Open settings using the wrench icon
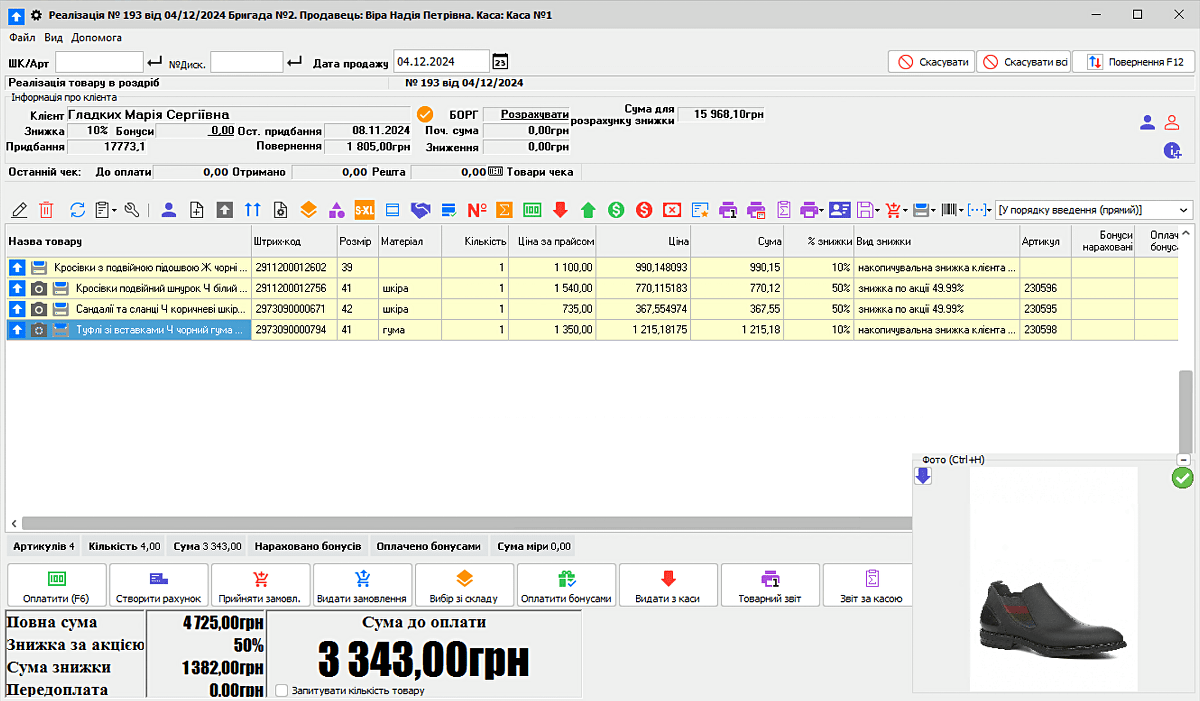1200x701 pixels. 132,209
